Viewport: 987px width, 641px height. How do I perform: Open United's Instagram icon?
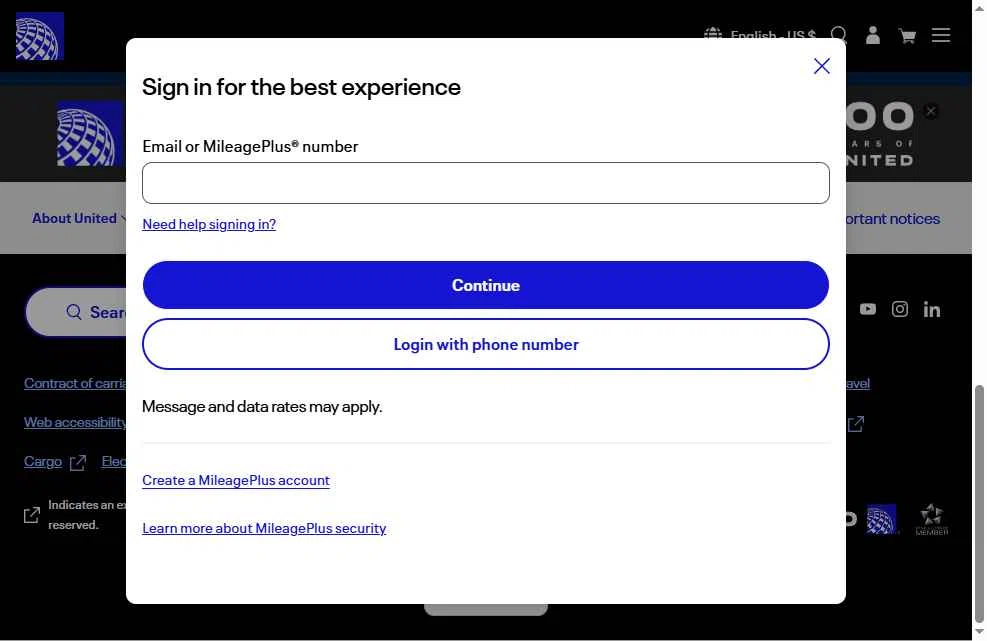tap(900, 309)
